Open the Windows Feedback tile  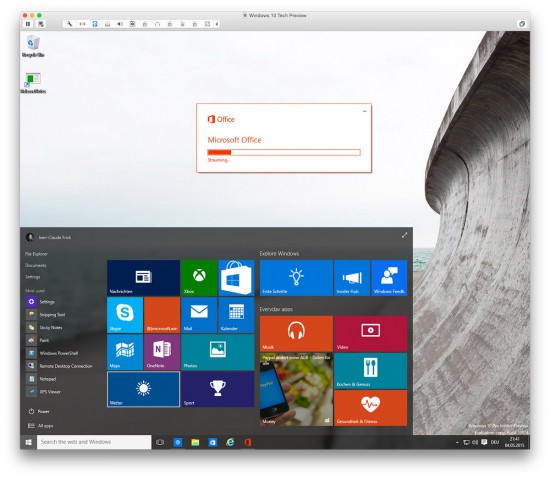point(389,278)
